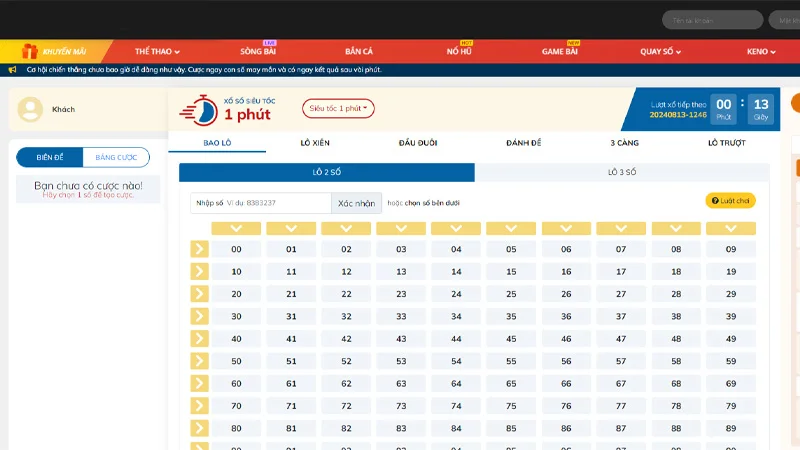Open the Luật chơi rules button
800x450 pixels.
point(730,201)
